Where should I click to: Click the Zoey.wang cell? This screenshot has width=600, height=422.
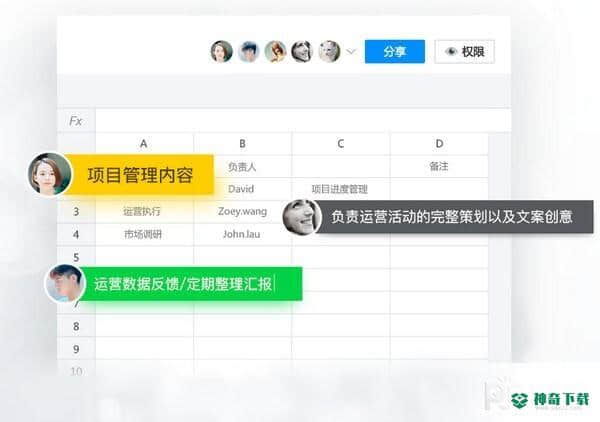click(243, 212)
